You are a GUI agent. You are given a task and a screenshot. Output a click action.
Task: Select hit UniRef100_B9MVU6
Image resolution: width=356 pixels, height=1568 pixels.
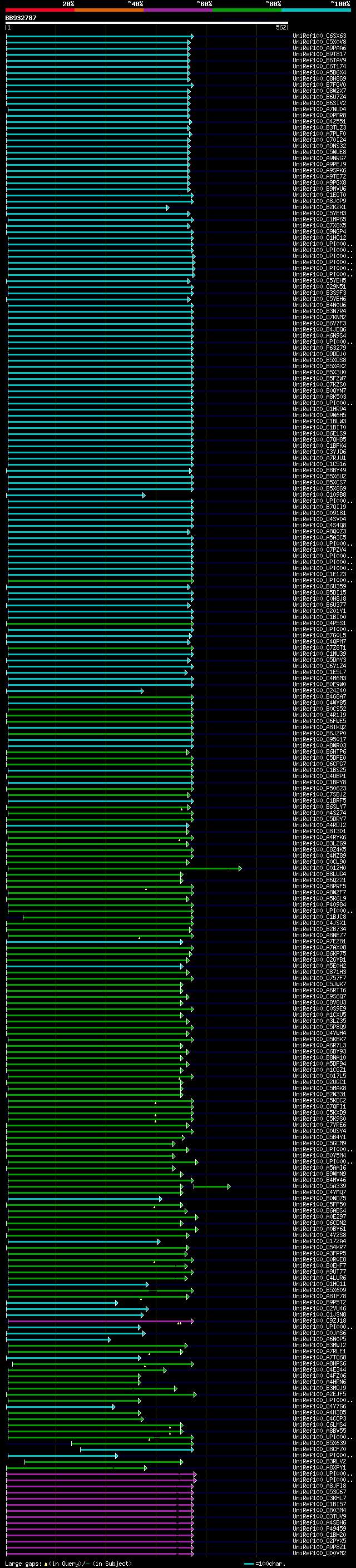tap(319, 189)
